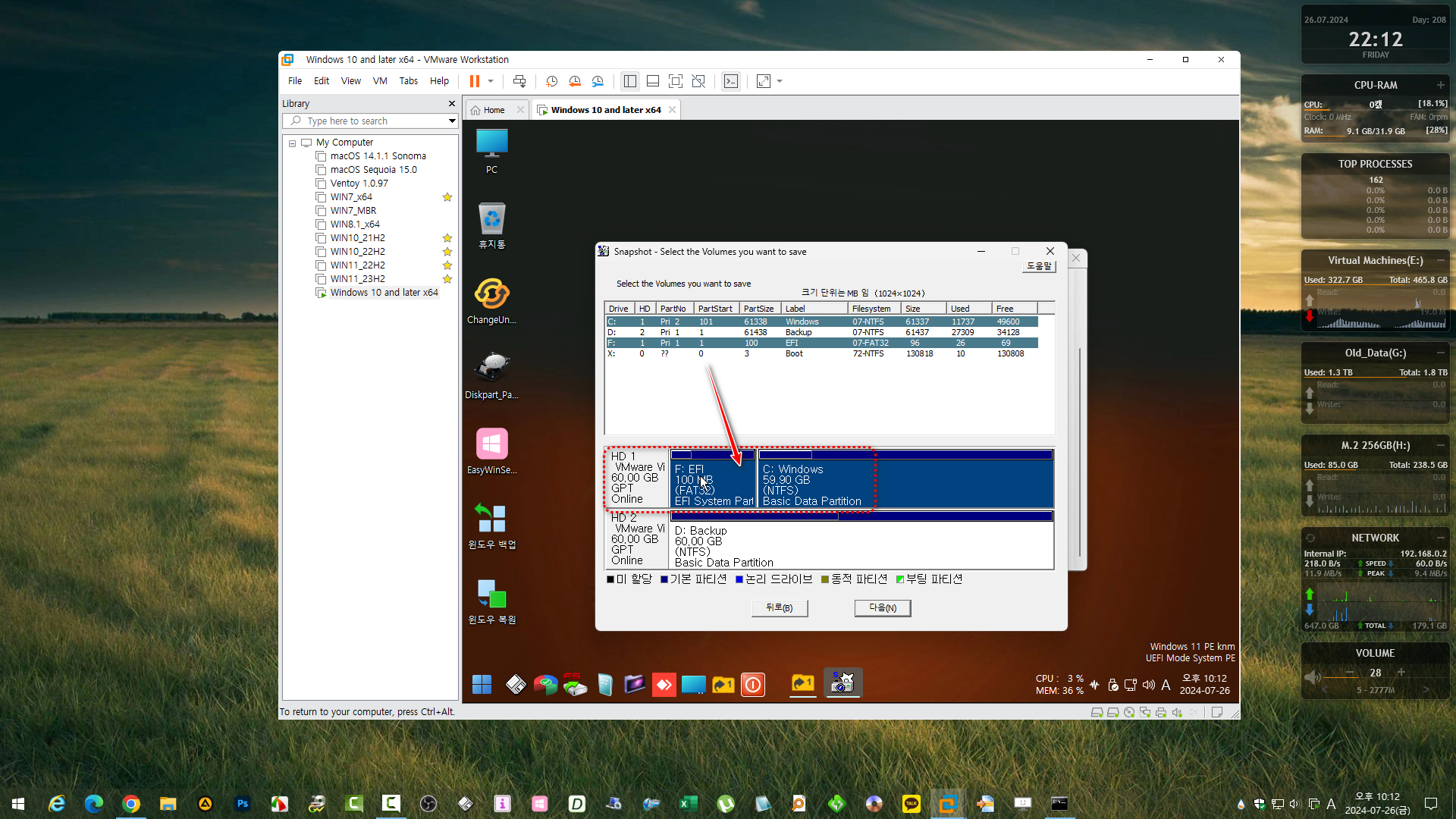Open the snapshot manager wrench icon

pyautogui.click(x=598, y=81)
